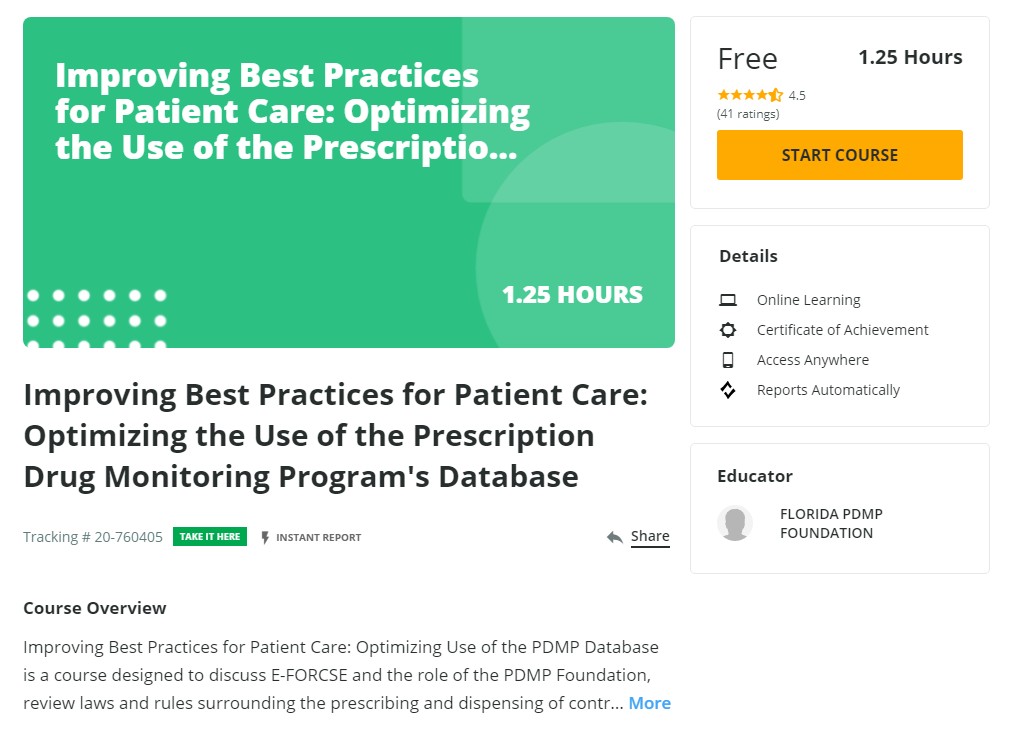Click the Access Anywhere phone icon
Image resolution: width=1011 pixels, height=734 pixels.
[x=728, y=360]
